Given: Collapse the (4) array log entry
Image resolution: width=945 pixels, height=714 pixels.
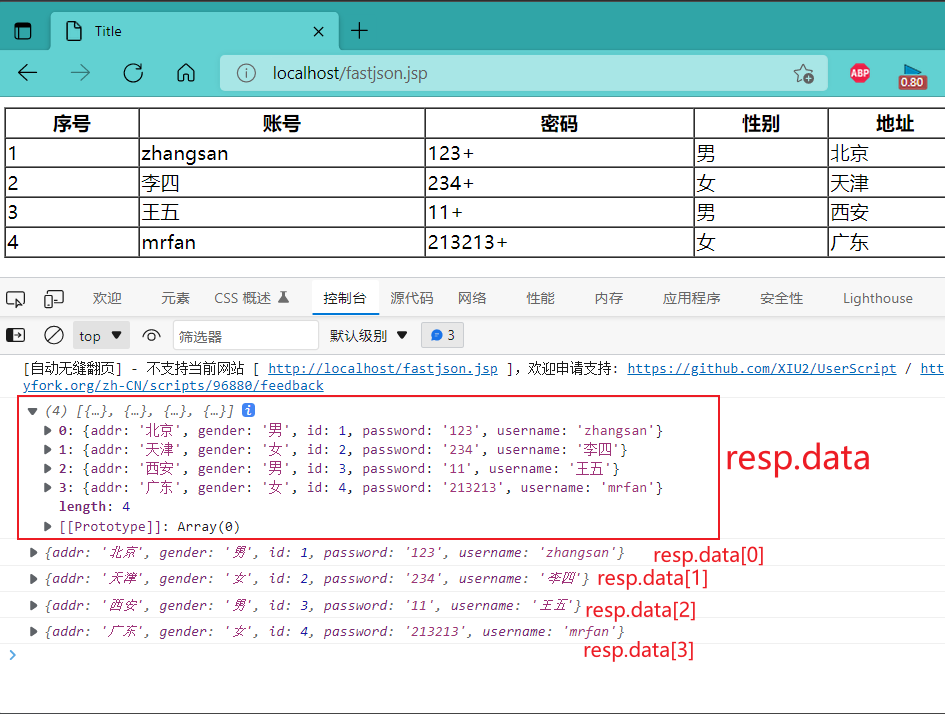Looking at the screenshot, I should point(33,412).
